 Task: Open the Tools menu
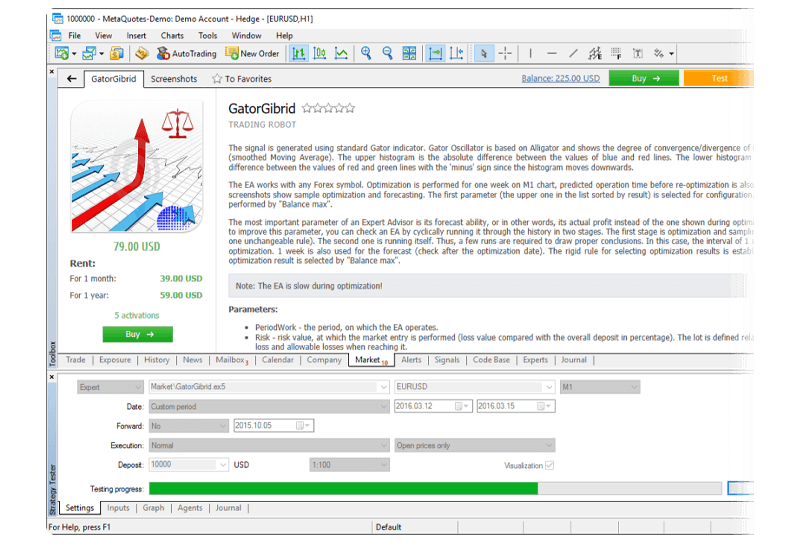click(x=208, y=36)
